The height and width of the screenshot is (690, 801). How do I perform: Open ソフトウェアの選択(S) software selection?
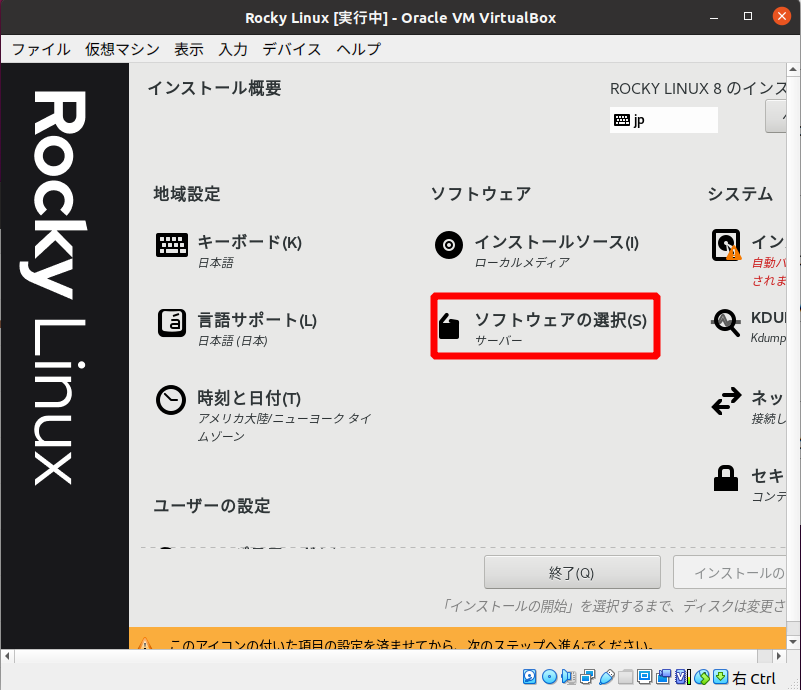(545, 326)
